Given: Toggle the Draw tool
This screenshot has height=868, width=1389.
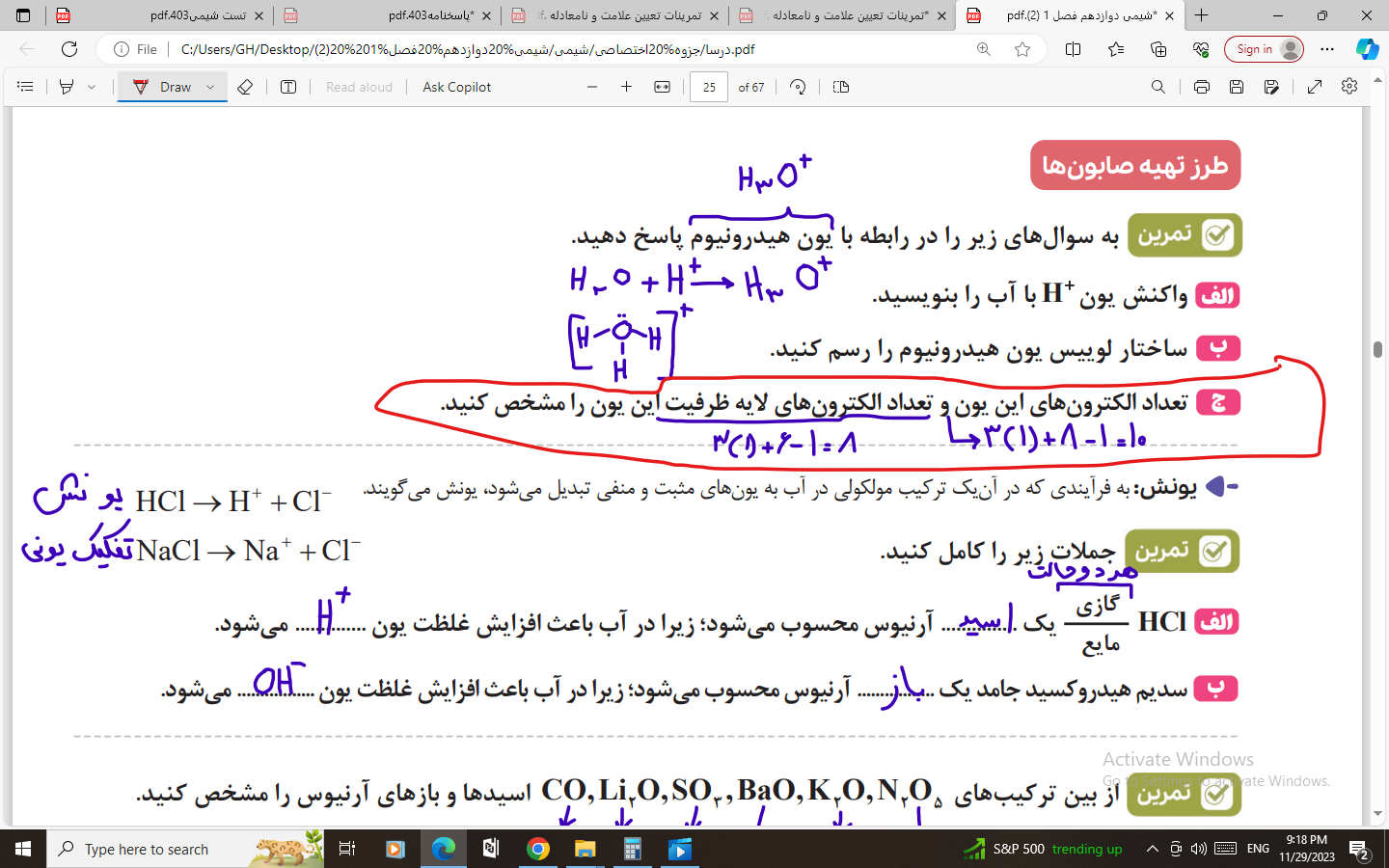Looking at the screenshot, I should pyautogui.click(x=162, y=87).
